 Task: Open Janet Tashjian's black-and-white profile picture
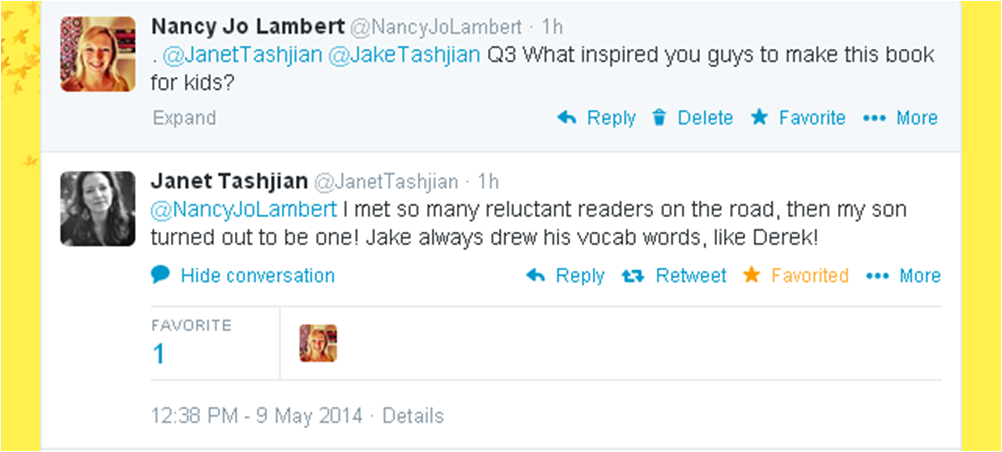(98, 208)
